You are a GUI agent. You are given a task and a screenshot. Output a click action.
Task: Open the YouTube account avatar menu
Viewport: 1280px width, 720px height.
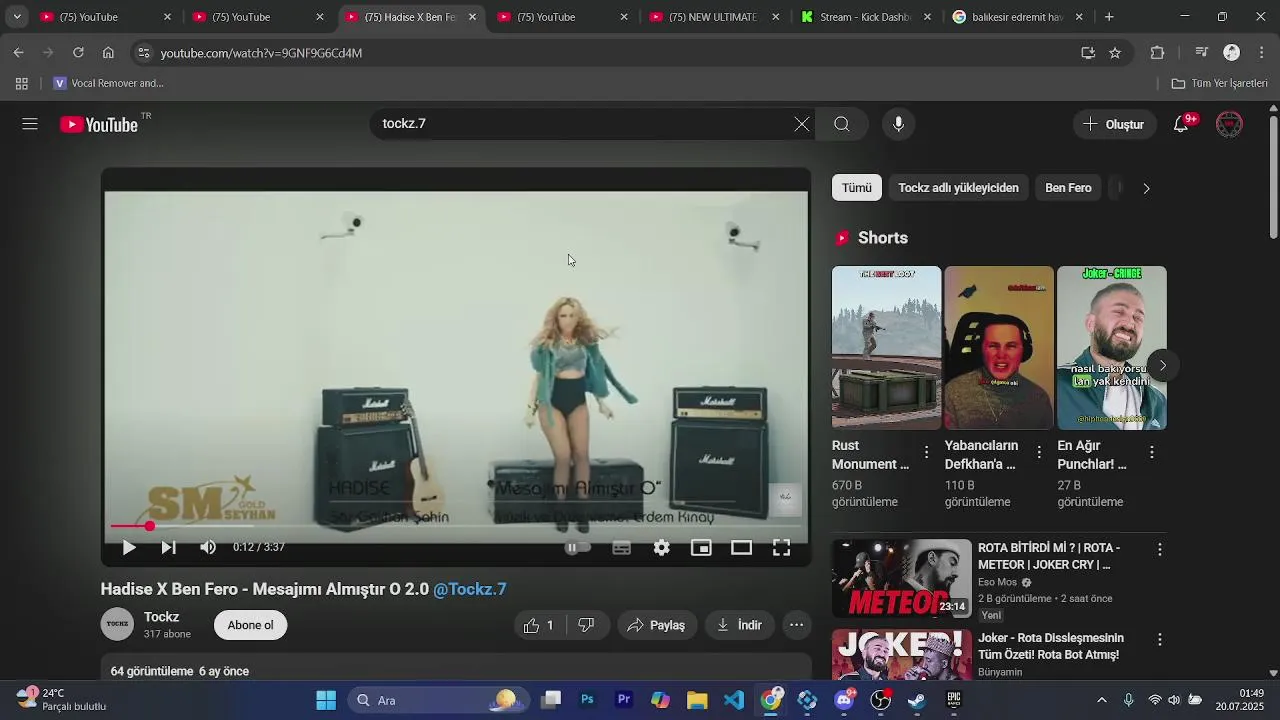click(1229, 124)
